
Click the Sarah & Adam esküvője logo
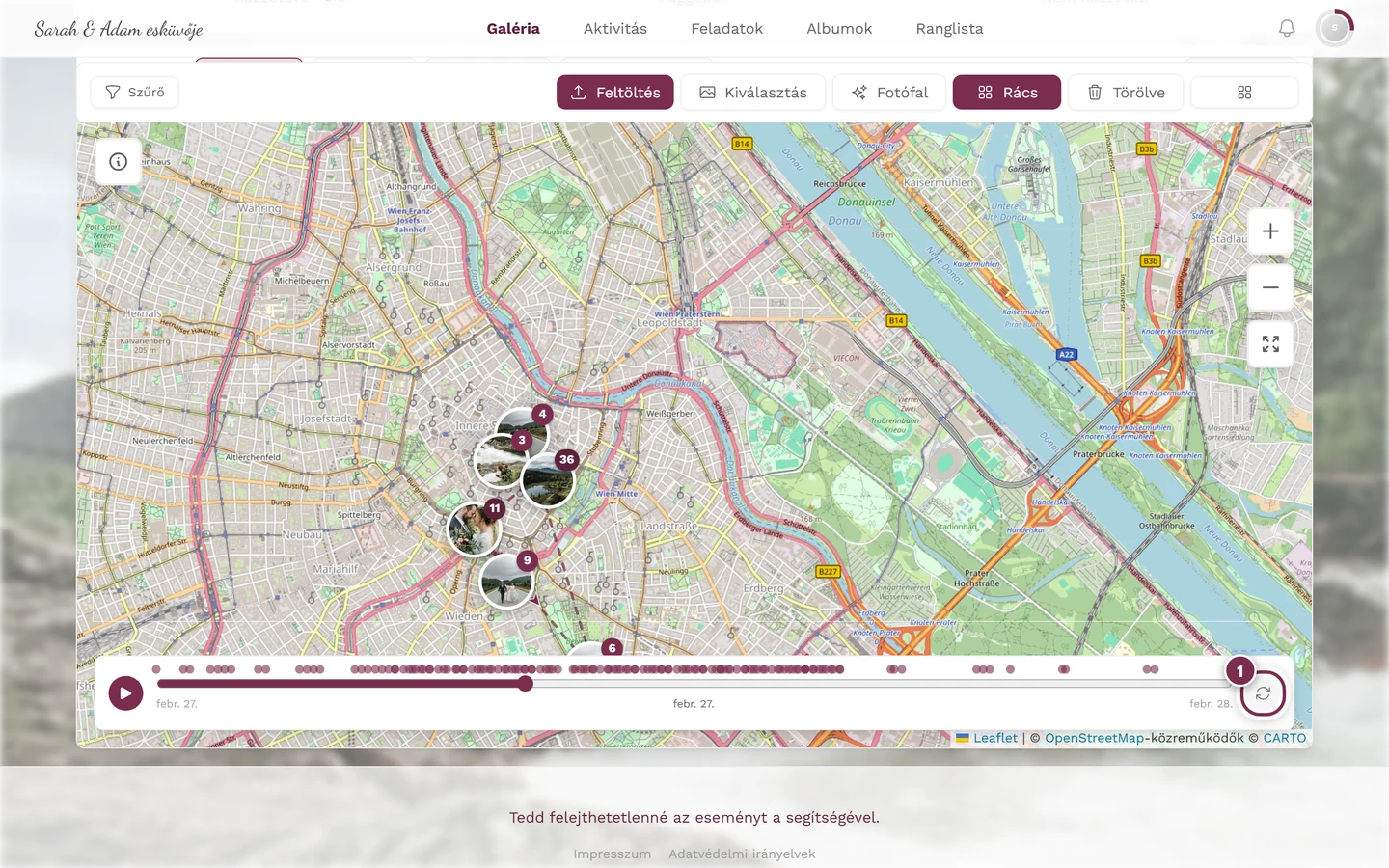click(119, 29)
